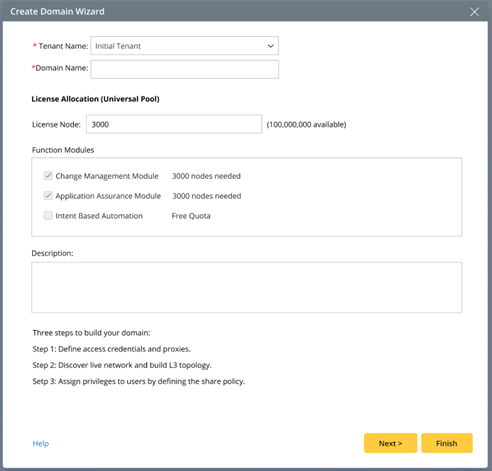Select the Application Assurance Module label
Viewport: 492px width, 471px height.
click(108, 196)
